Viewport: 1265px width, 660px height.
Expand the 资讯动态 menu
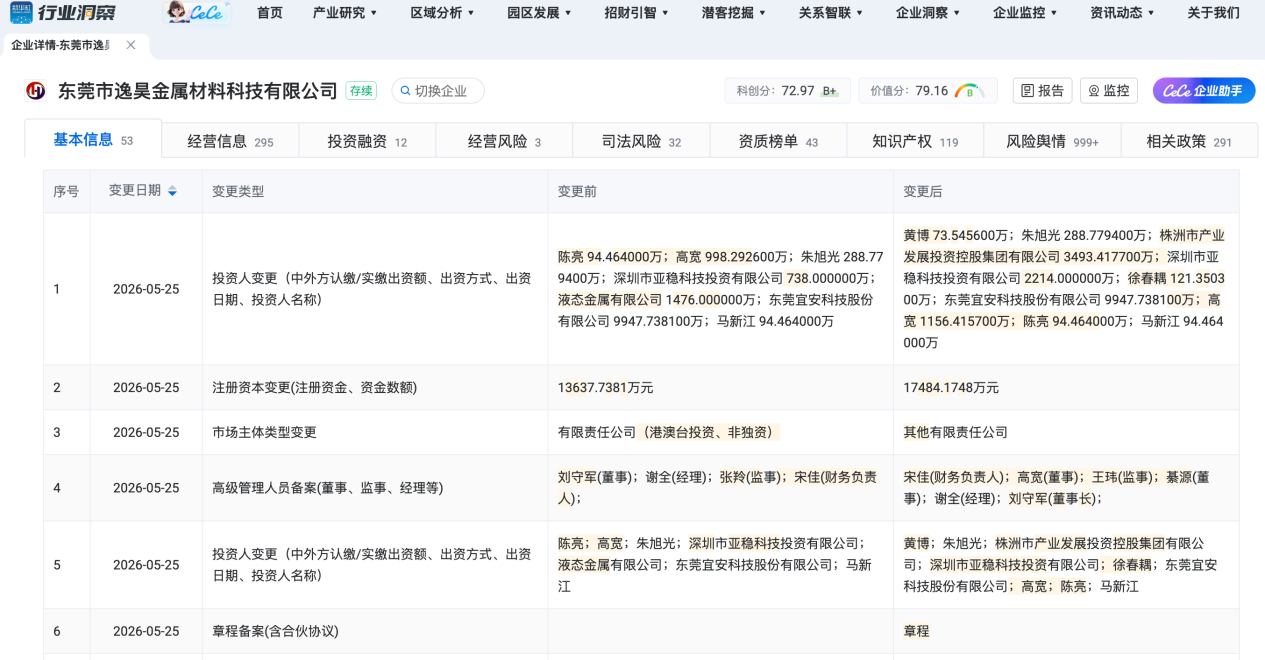point(1122,13)
